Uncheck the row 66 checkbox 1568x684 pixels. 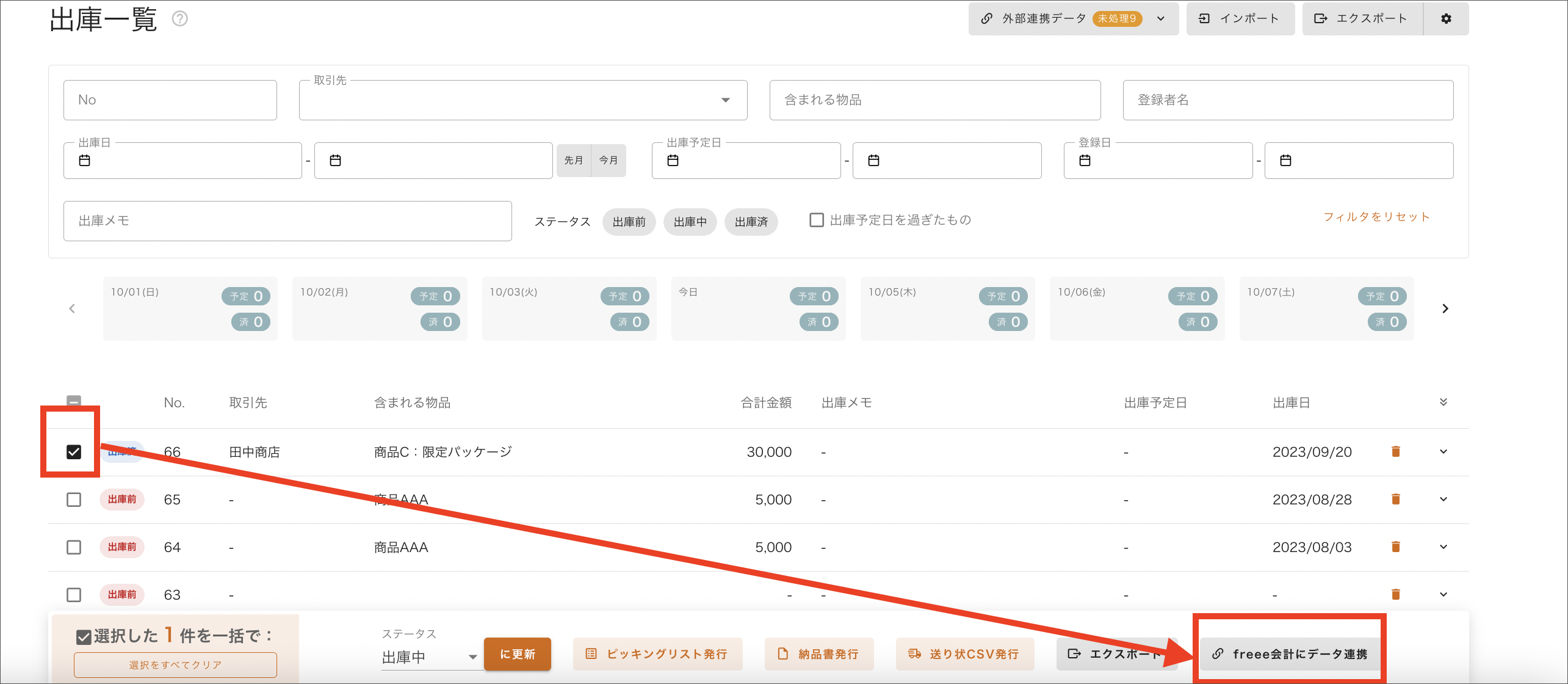tap(74, 452)
